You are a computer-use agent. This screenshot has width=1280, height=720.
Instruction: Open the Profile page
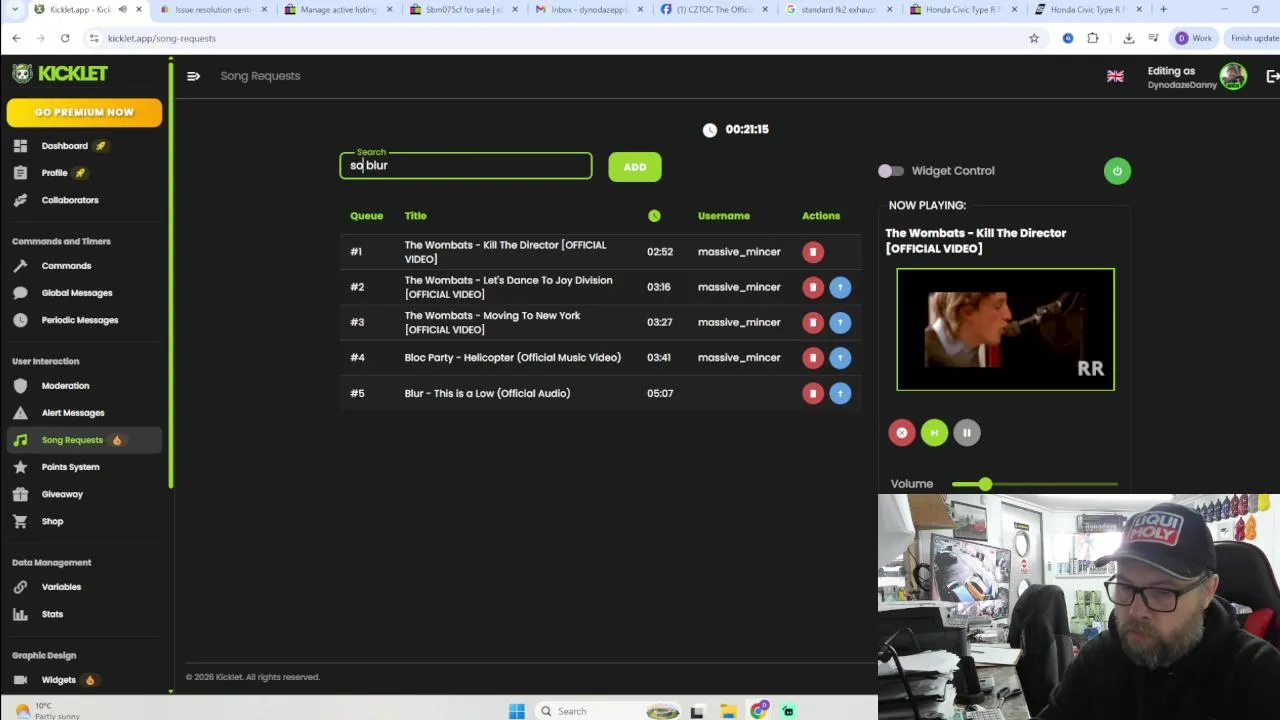(54, 173)
